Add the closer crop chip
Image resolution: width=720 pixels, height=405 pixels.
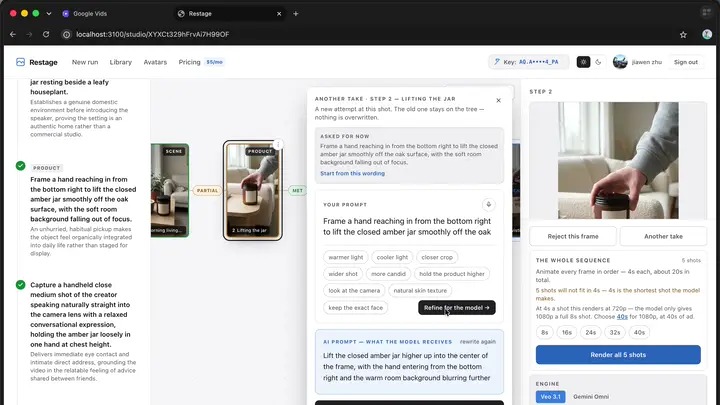pyautogui.click(x=437, y=257)
